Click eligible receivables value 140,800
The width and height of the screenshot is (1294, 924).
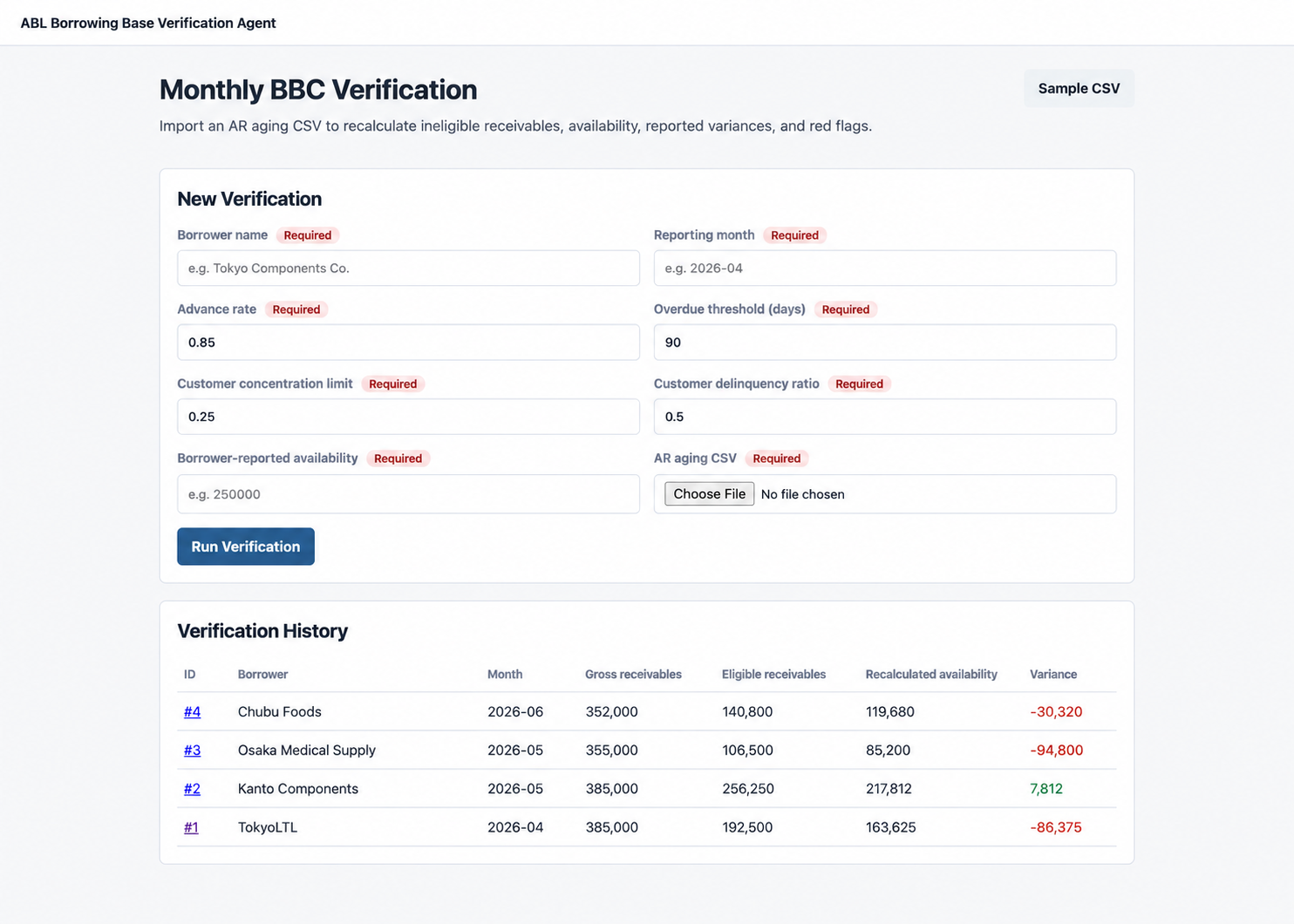tap(747, 711)
